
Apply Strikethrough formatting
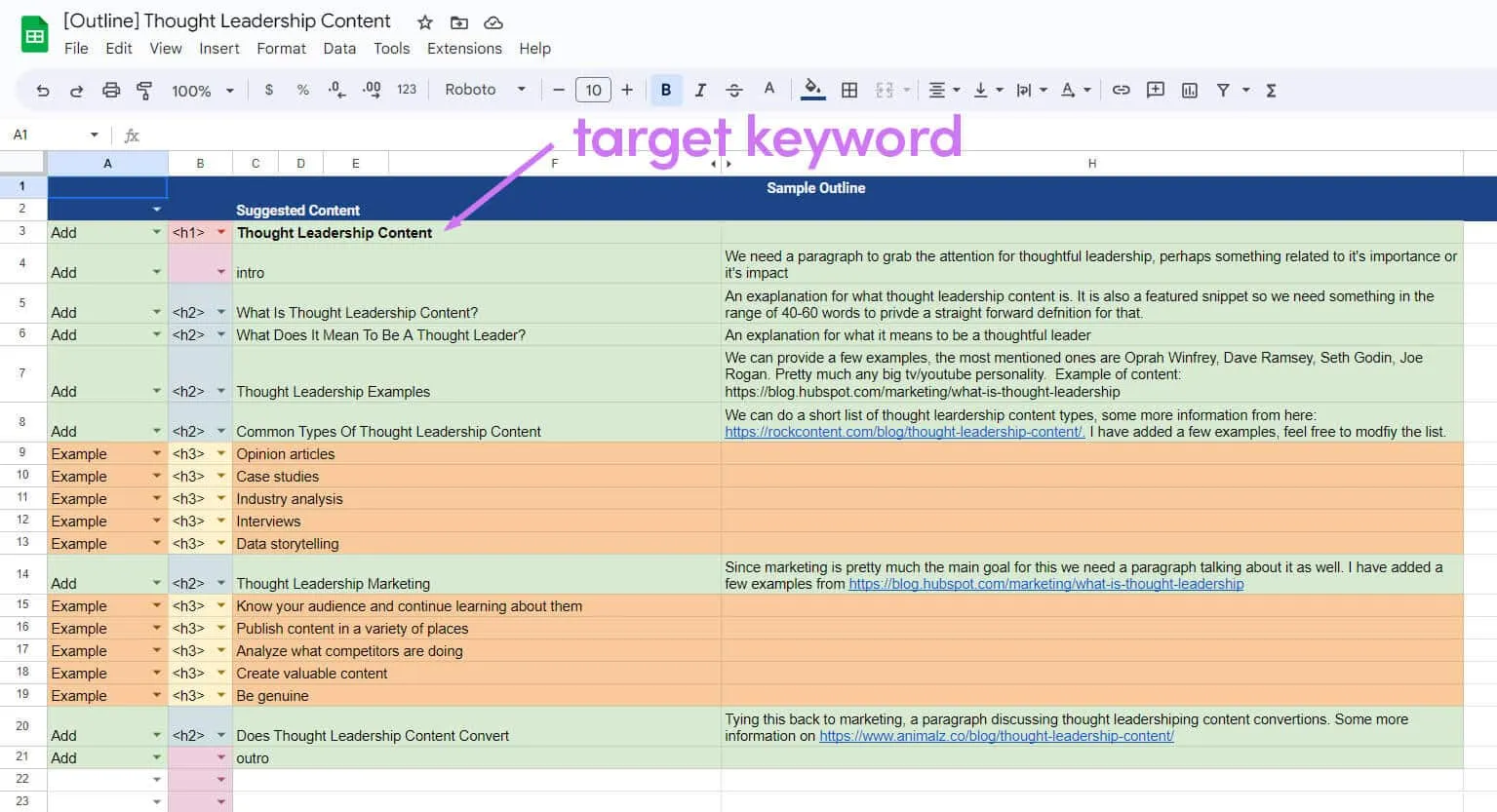[x=734, y=90]
